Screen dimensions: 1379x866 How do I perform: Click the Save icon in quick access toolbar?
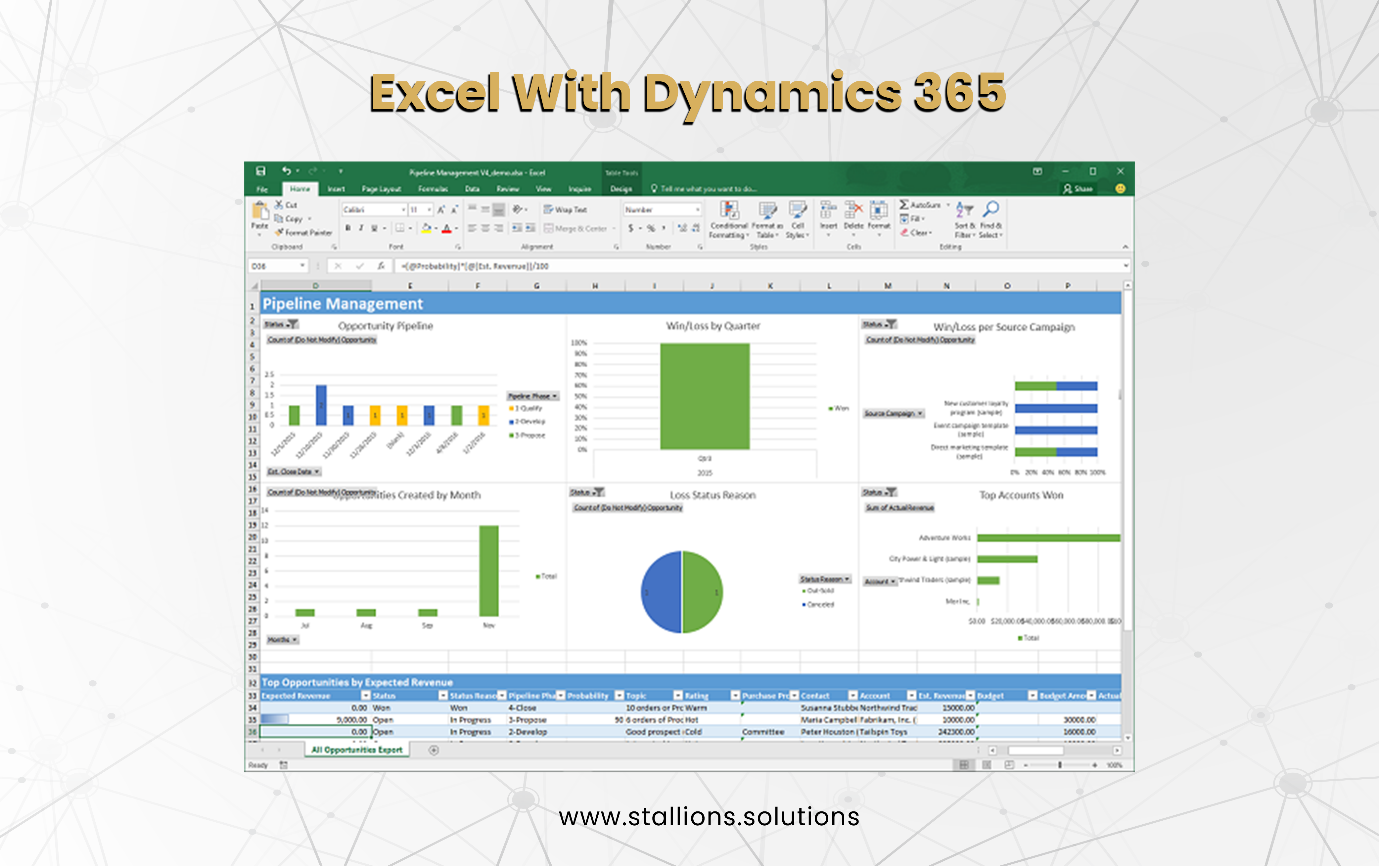(x=260, y=171)
